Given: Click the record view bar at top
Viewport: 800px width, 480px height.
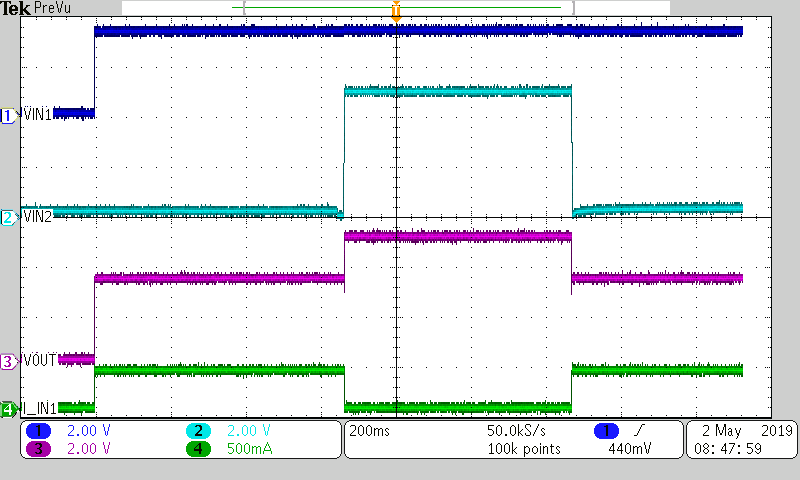Looking at the screenshot, I should click(455, 7).
